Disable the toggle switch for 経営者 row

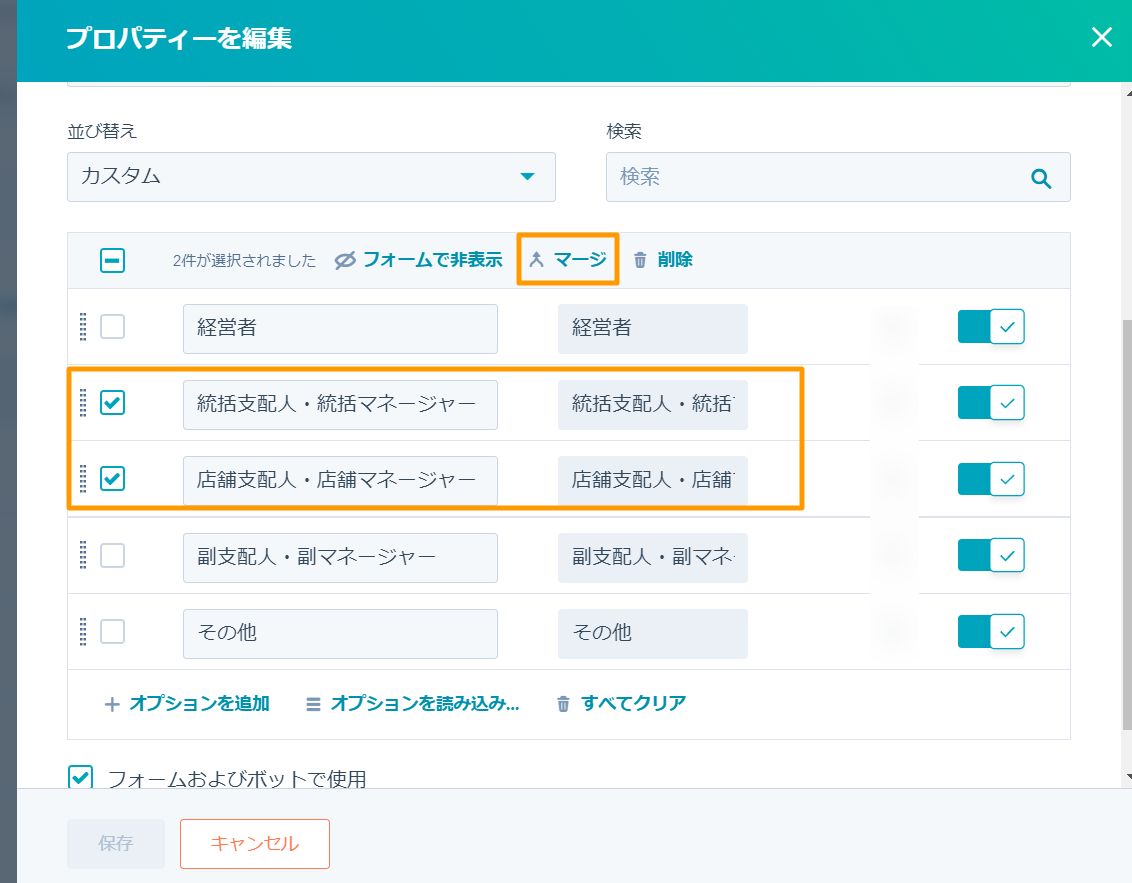click(x=990, y=327)
